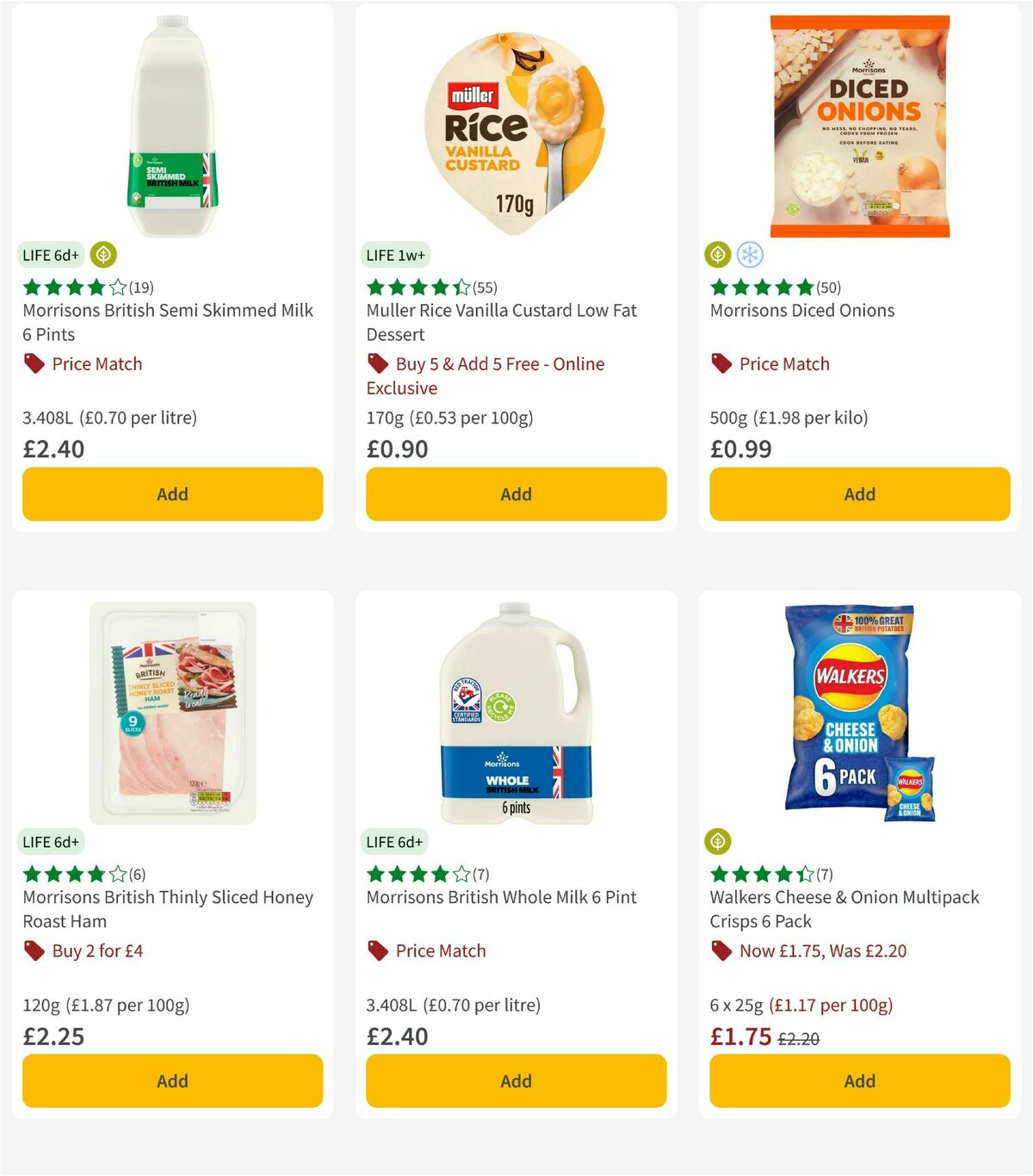Viewport: 1033px width, 1176px height.
Task: Click the tag icon next to Whole Milk Price Match
Action: (377, 950)
